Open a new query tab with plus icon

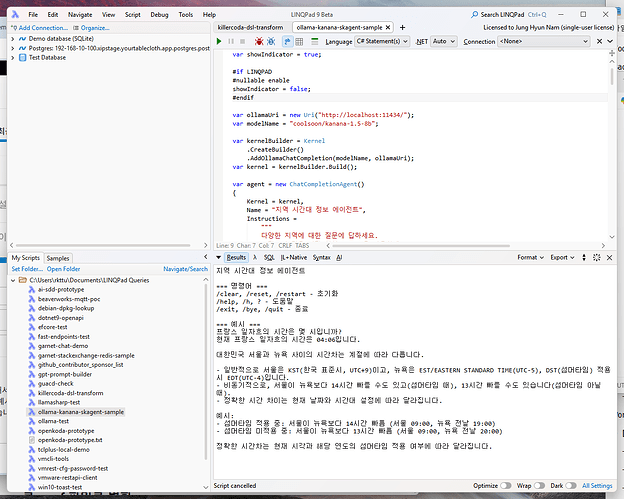[x=402, y=27]
